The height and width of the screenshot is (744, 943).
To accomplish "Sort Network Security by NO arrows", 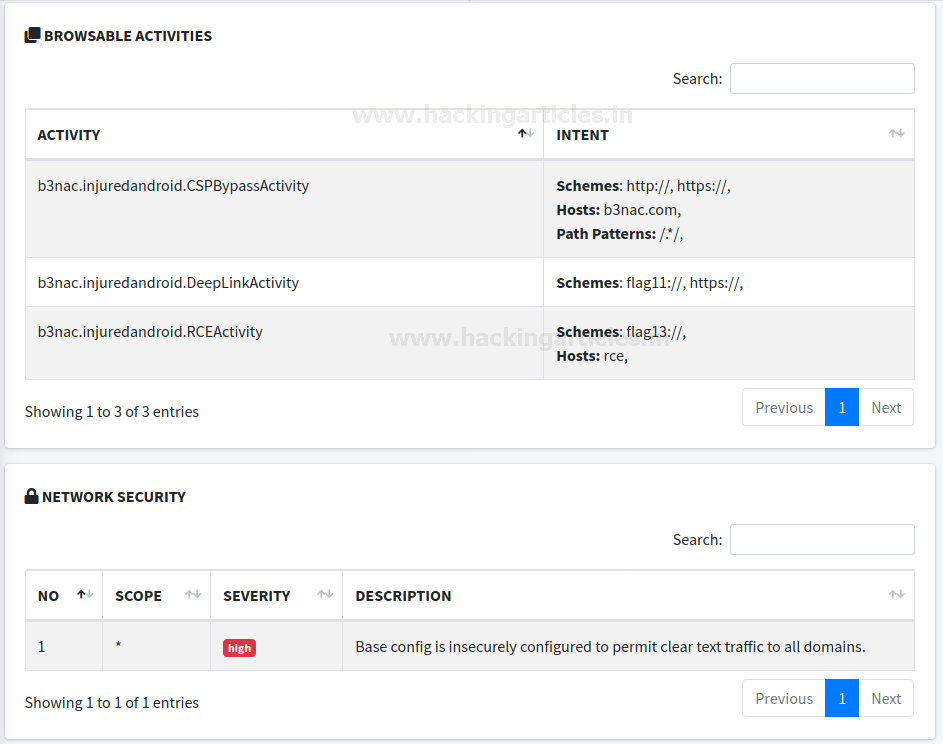I will (85, 595).
